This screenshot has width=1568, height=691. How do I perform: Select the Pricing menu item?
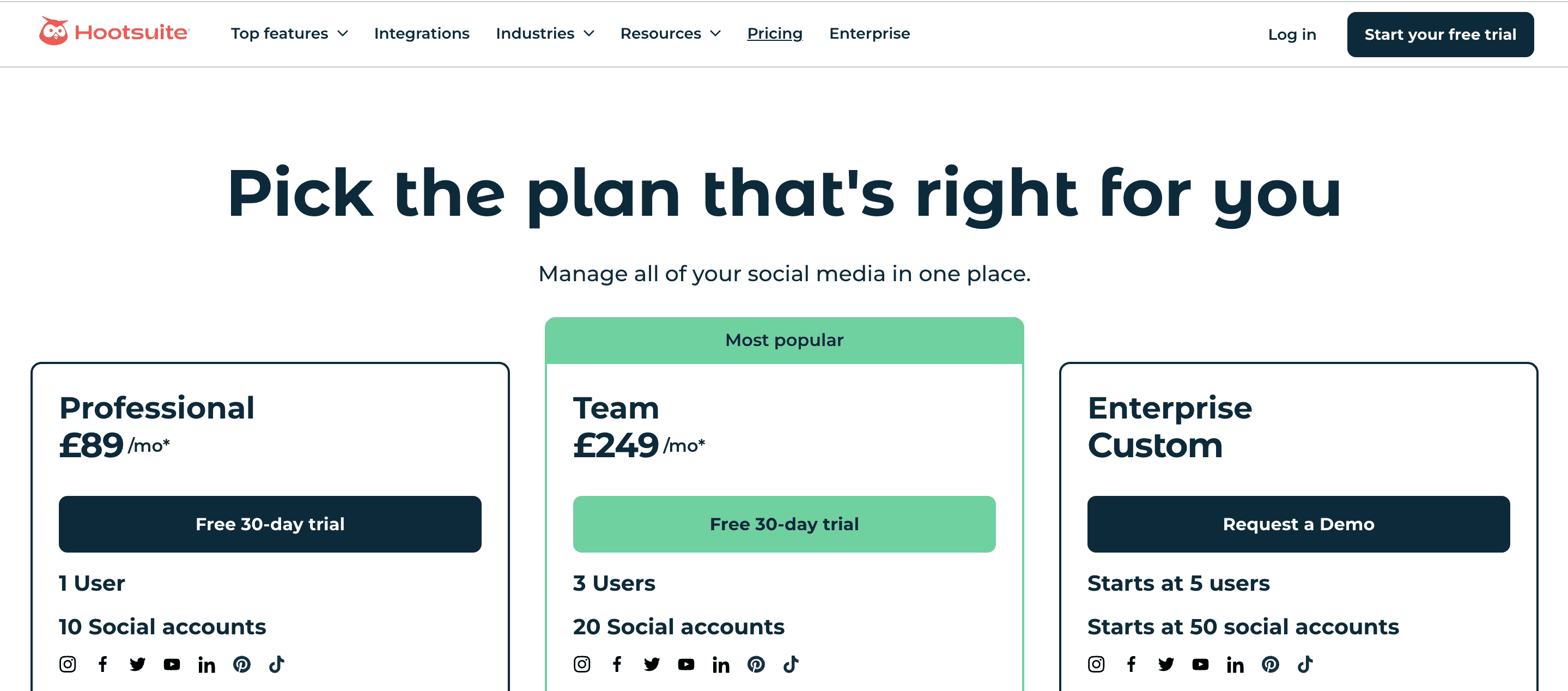pyautogui.click(x=774, y=33)
